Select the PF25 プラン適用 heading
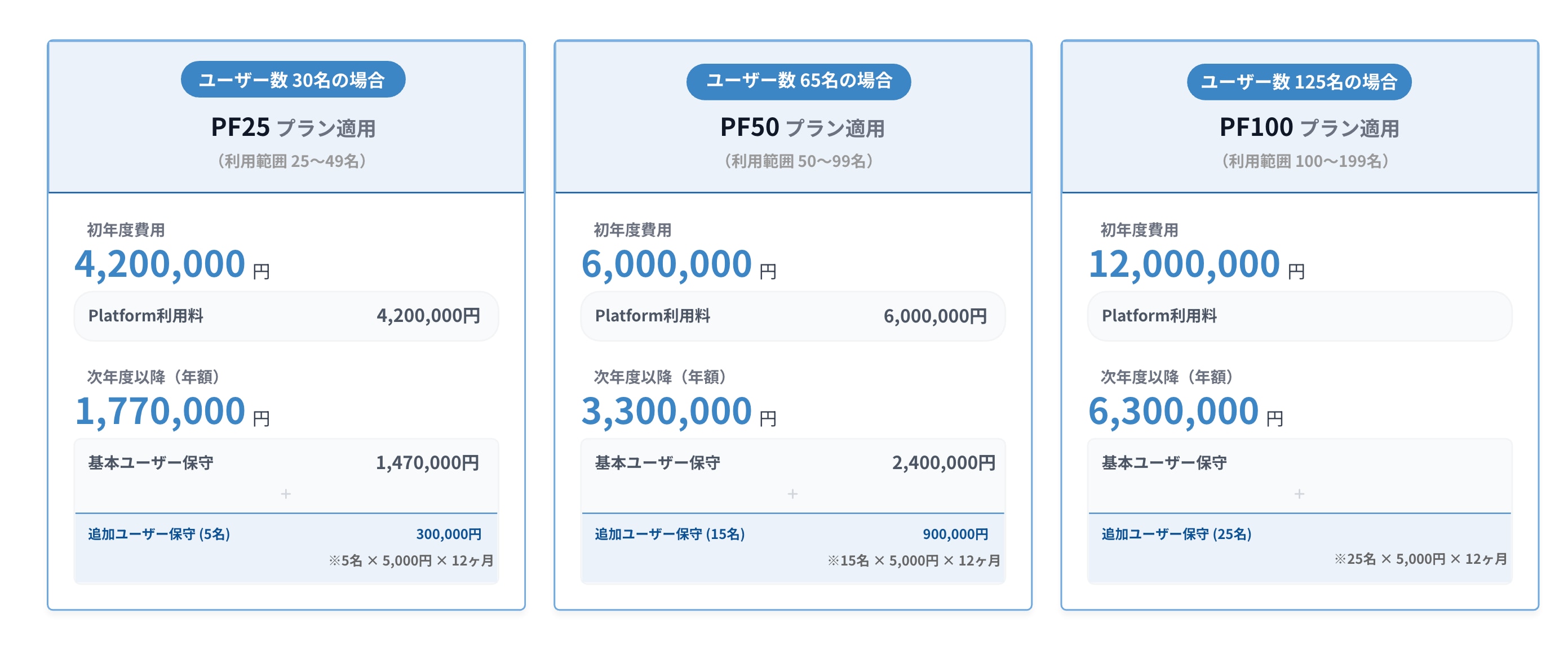Screen dimensions: 1568x645 pos(293,127)
